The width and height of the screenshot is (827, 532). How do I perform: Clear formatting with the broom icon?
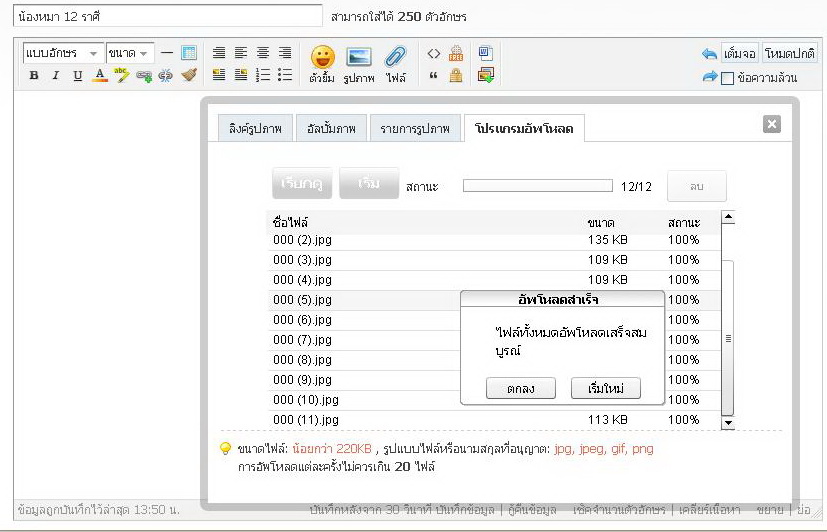pyautogui.click(x=189, y=75)
